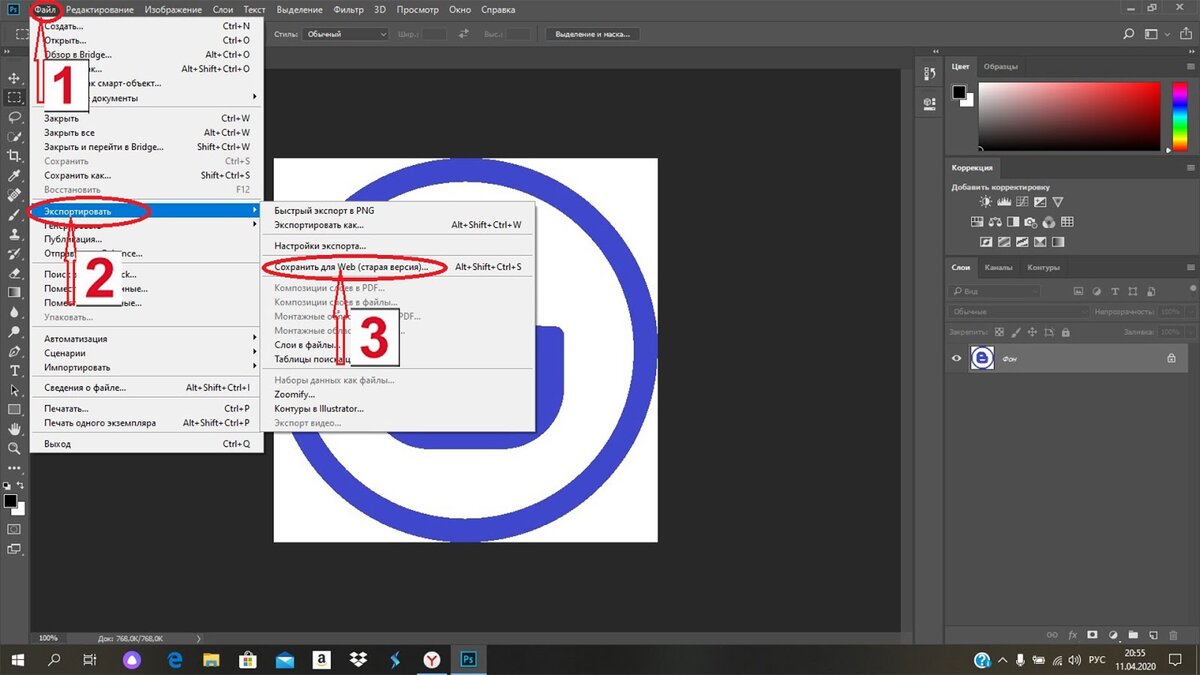Screen dimensions: 1200x675
Task: Switch to the Каналы tab
Action: click(999, 267)
